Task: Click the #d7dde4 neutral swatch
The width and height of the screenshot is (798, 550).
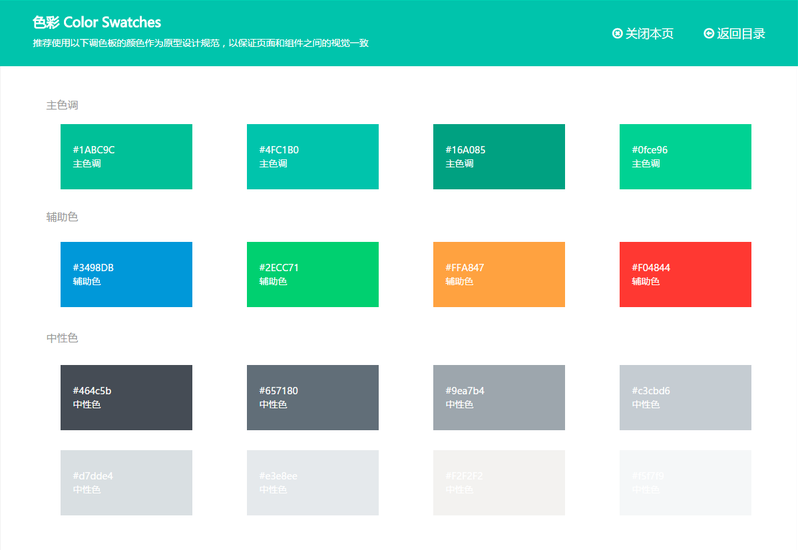Action: pyautogui.click(x=126, y=483)
